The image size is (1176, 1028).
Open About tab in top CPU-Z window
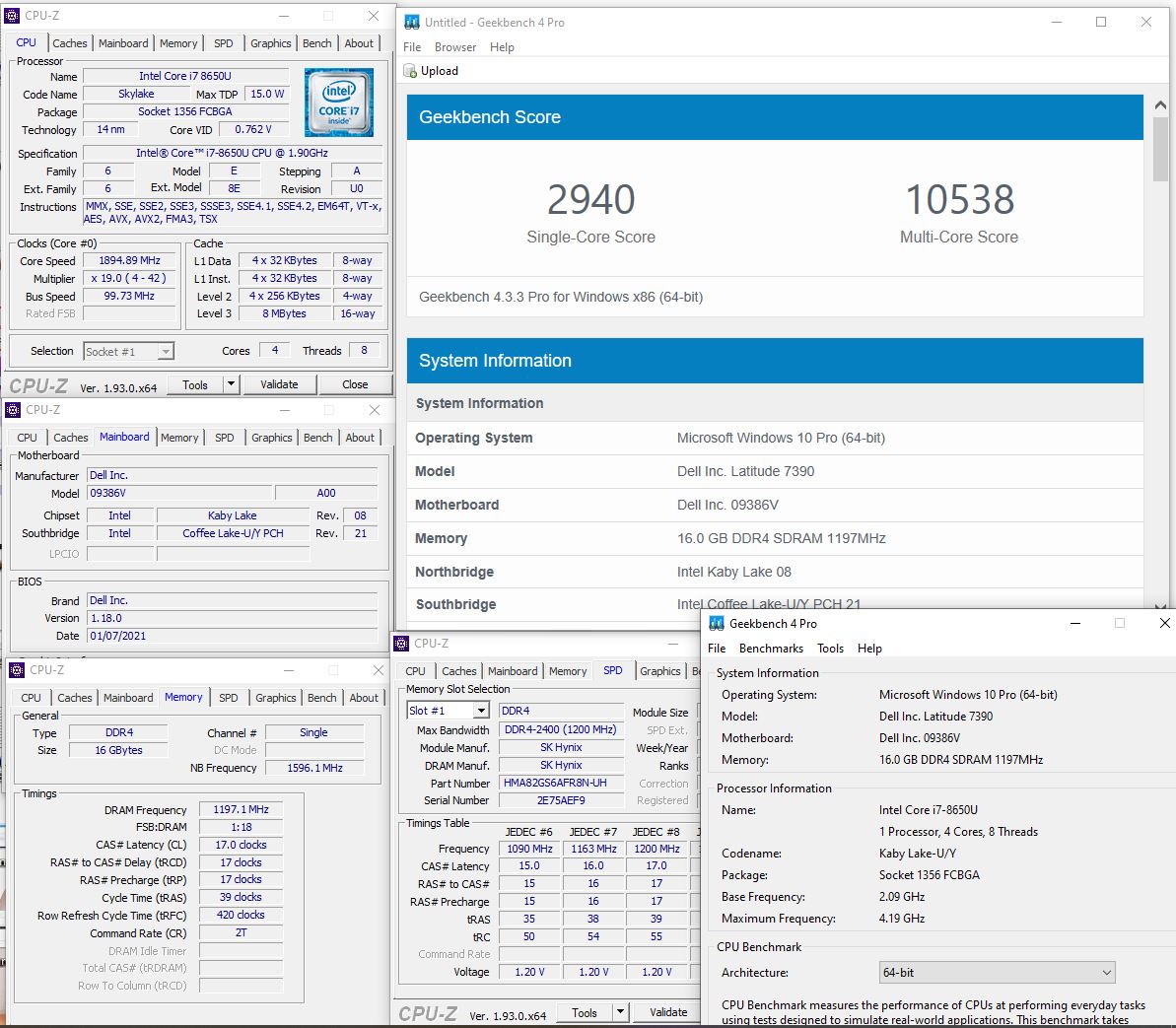coord(359,42)
